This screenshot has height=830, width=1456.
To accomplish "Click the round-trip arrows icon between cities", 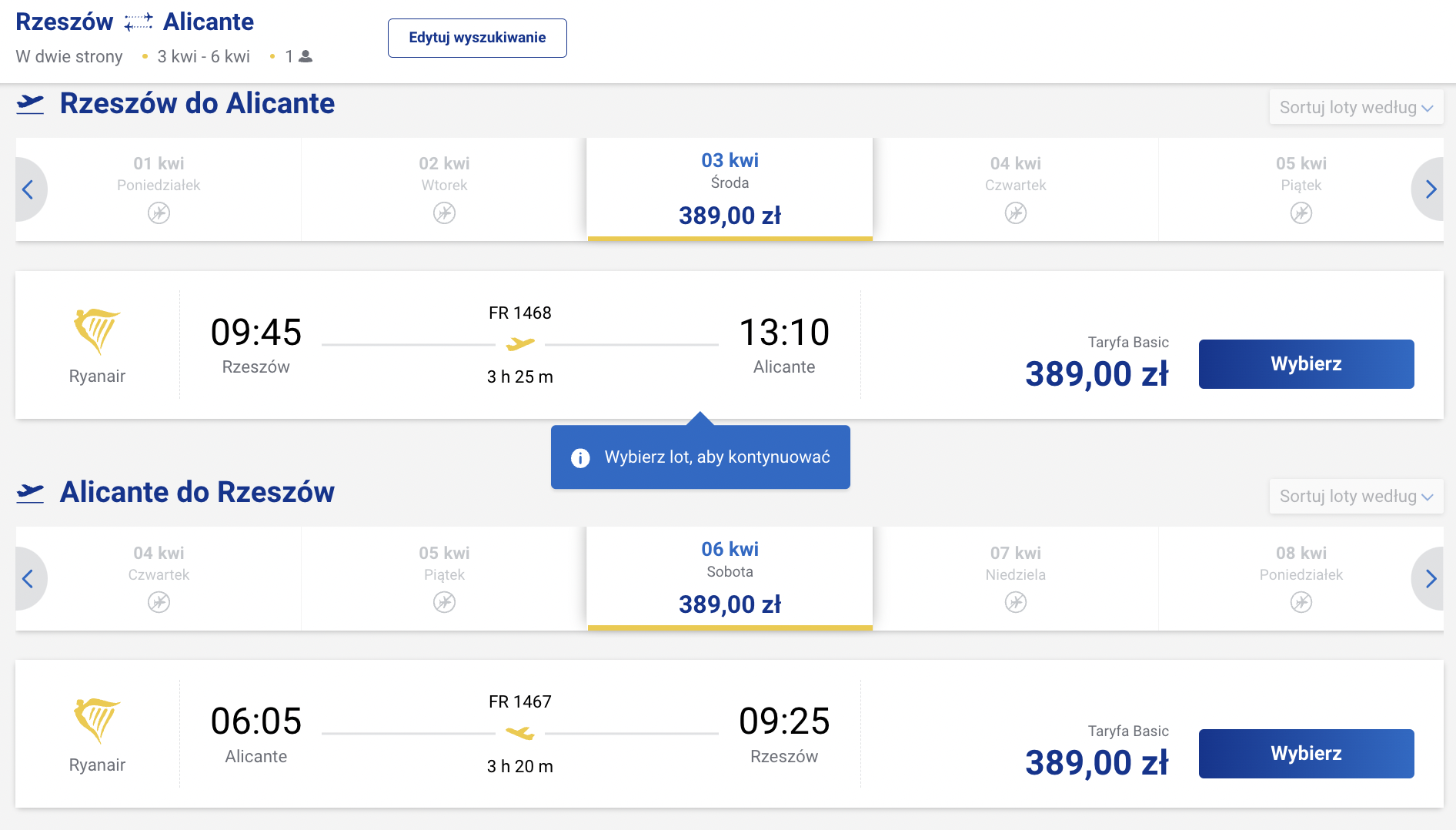I will (139, 22).
